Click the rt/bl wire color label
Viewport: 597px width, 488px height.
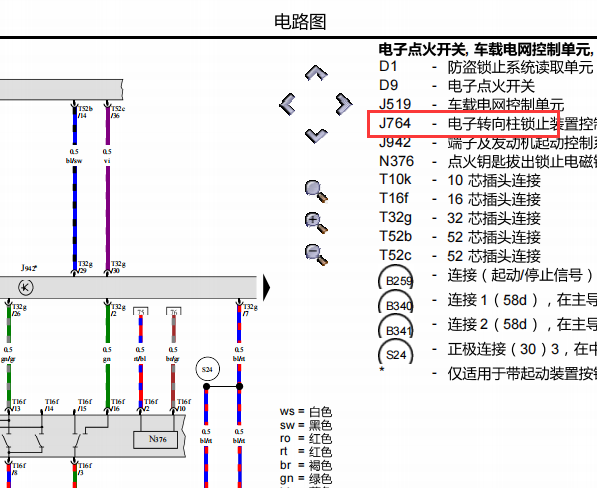140,359
